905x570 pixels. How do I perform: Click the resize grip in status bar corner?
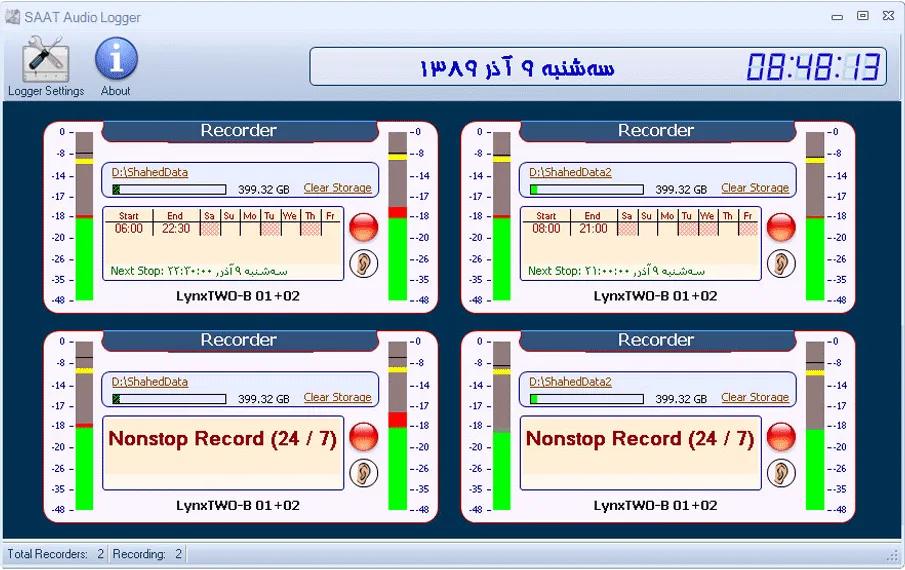tap(892, 555)
